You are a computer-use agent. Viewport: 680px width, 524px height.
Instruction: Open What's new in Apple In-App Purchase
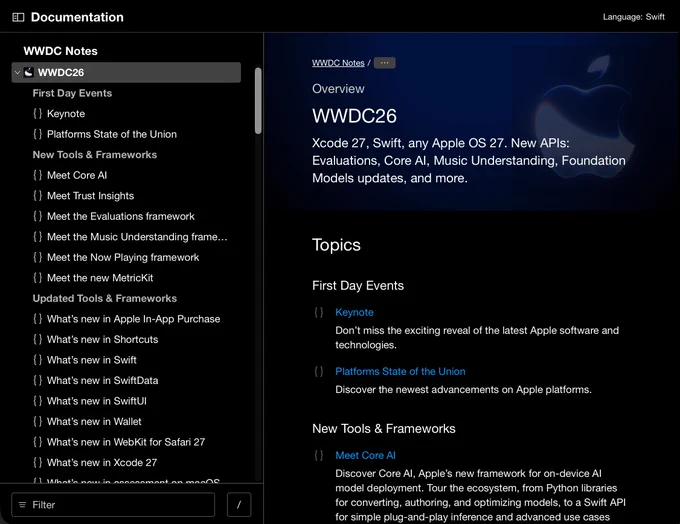(134, 319)
